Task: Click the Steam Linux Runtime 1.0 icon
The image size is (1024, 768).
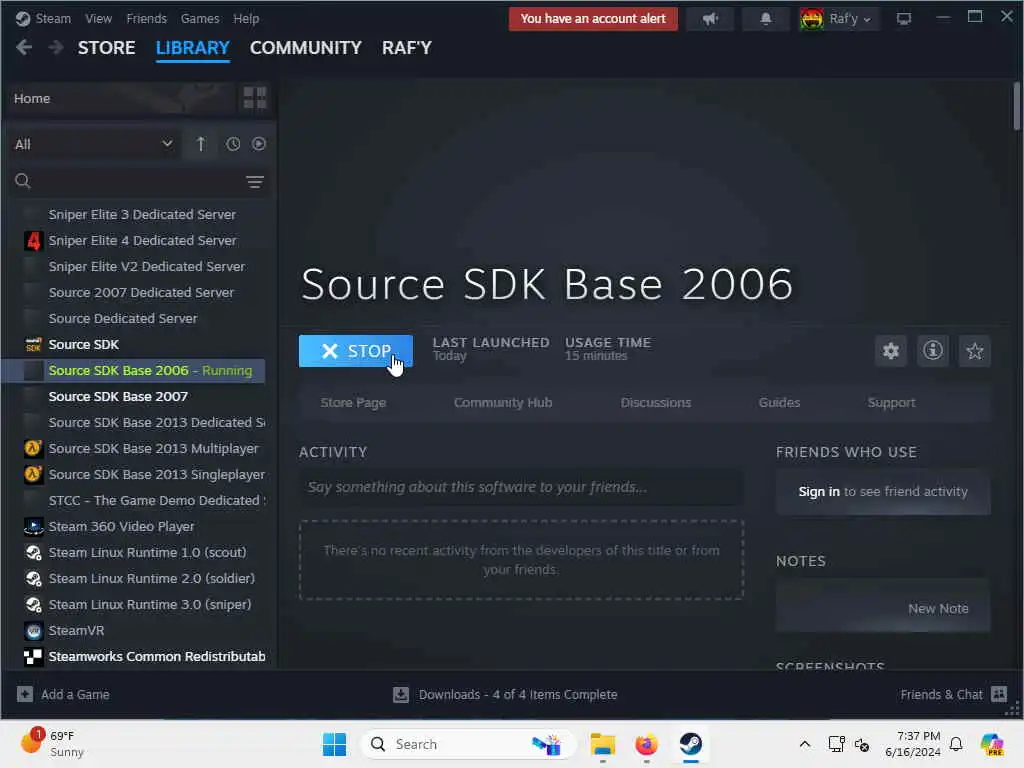Action: 33,552
